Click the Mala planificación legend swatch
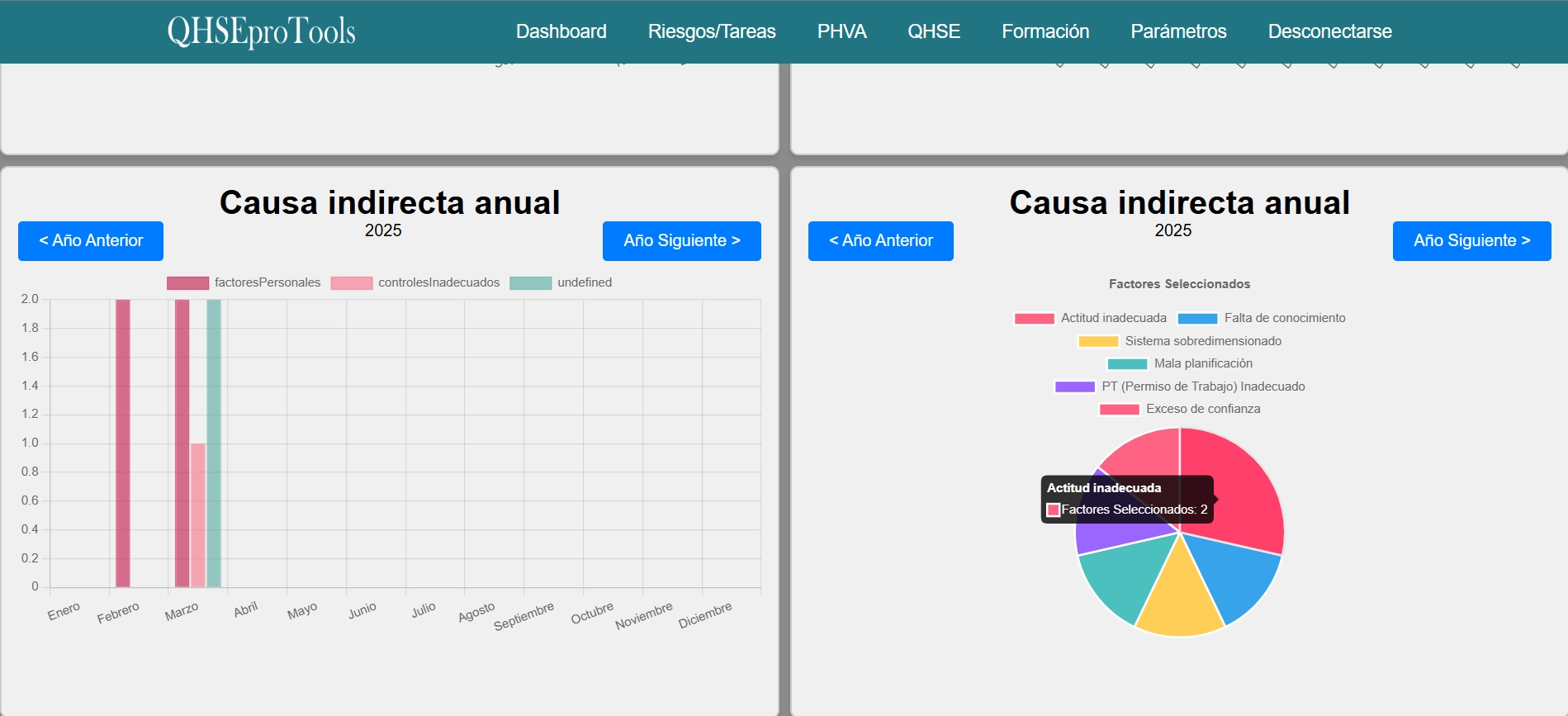 [x=1127, y=364]
